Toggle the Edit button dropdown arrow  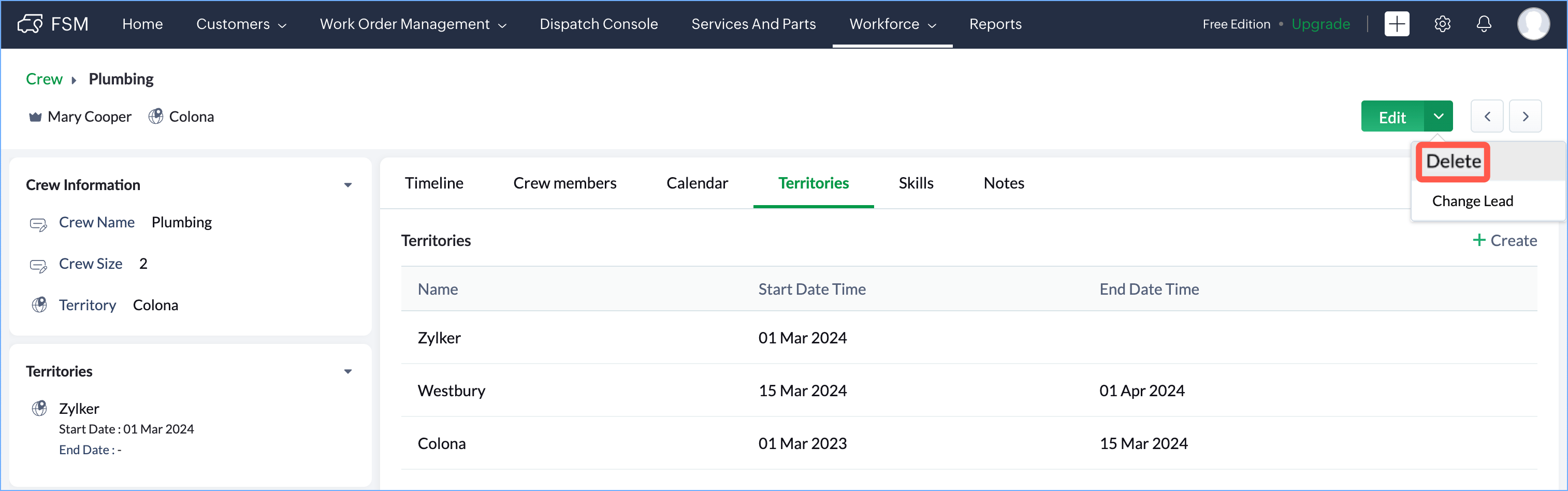click(1438, 117)
